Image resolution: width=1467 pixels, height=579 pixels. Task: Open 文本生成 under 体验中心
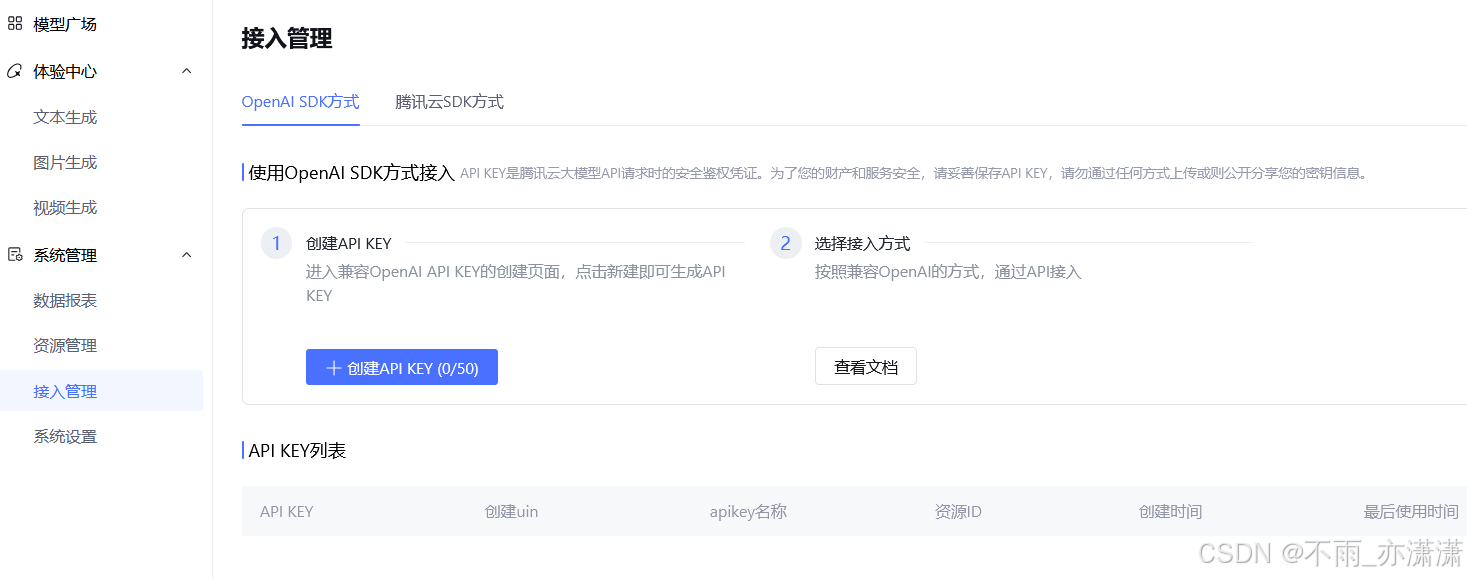point(64,117)
